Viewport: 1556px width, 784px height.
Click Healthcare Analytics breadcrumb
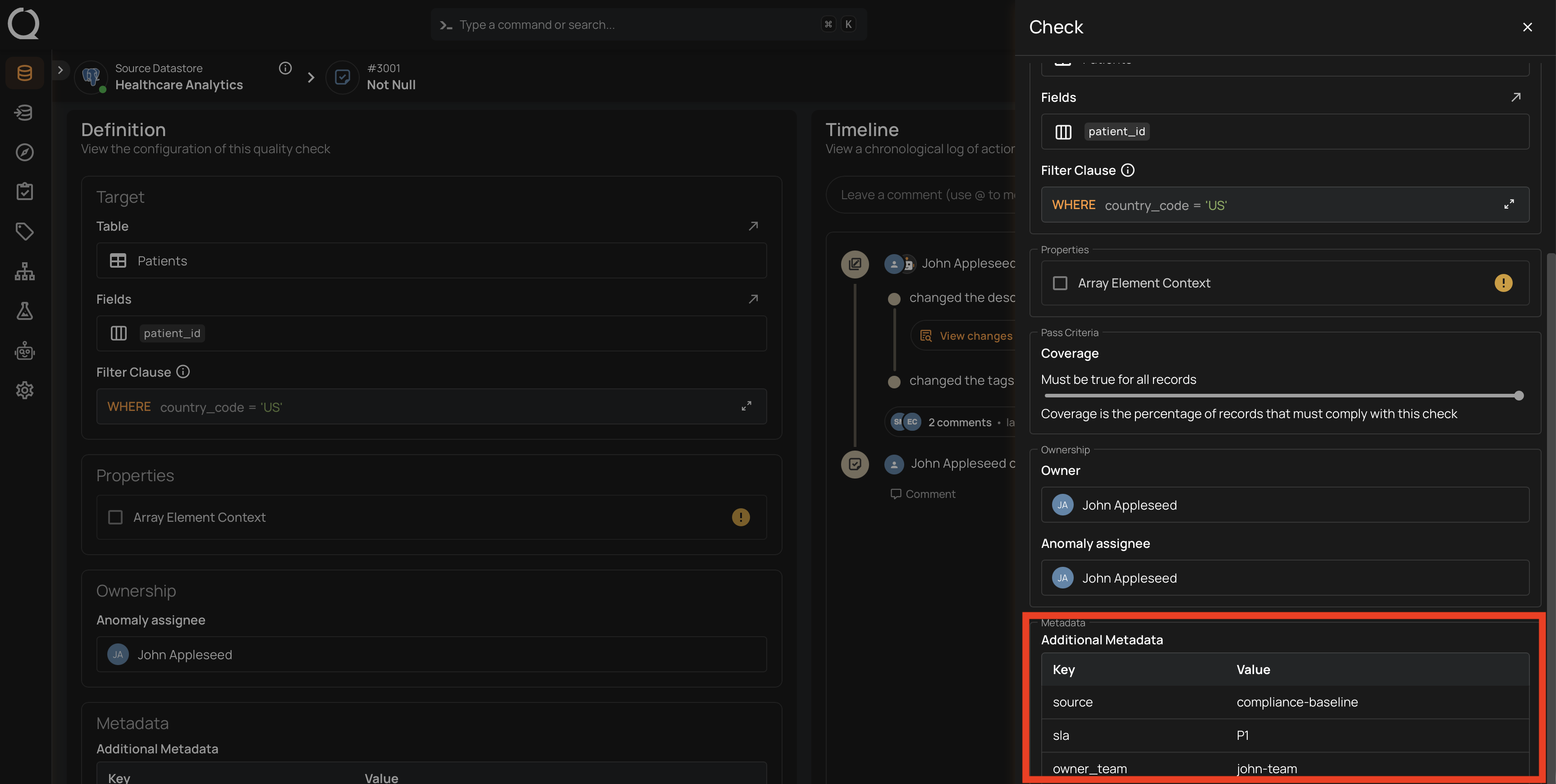179,85
